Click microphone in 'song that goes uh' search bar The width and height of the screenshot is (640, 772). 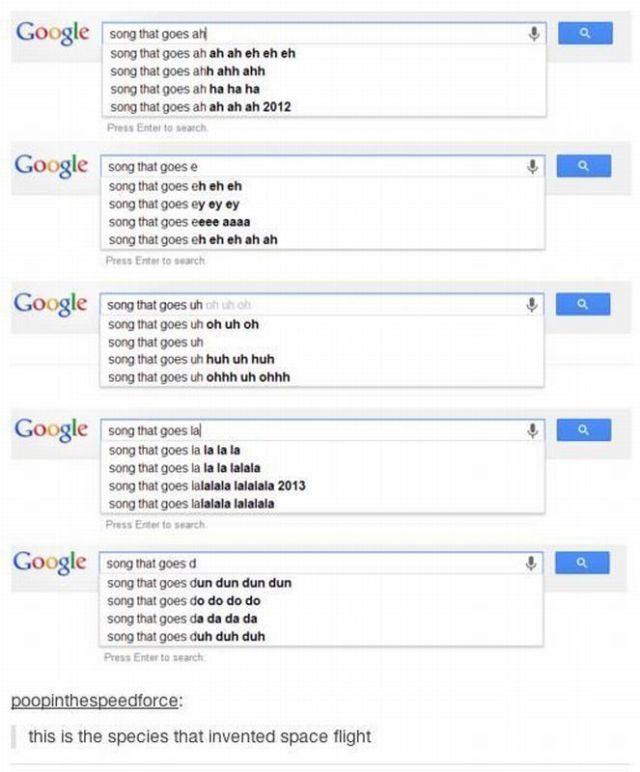click(535, 303)
